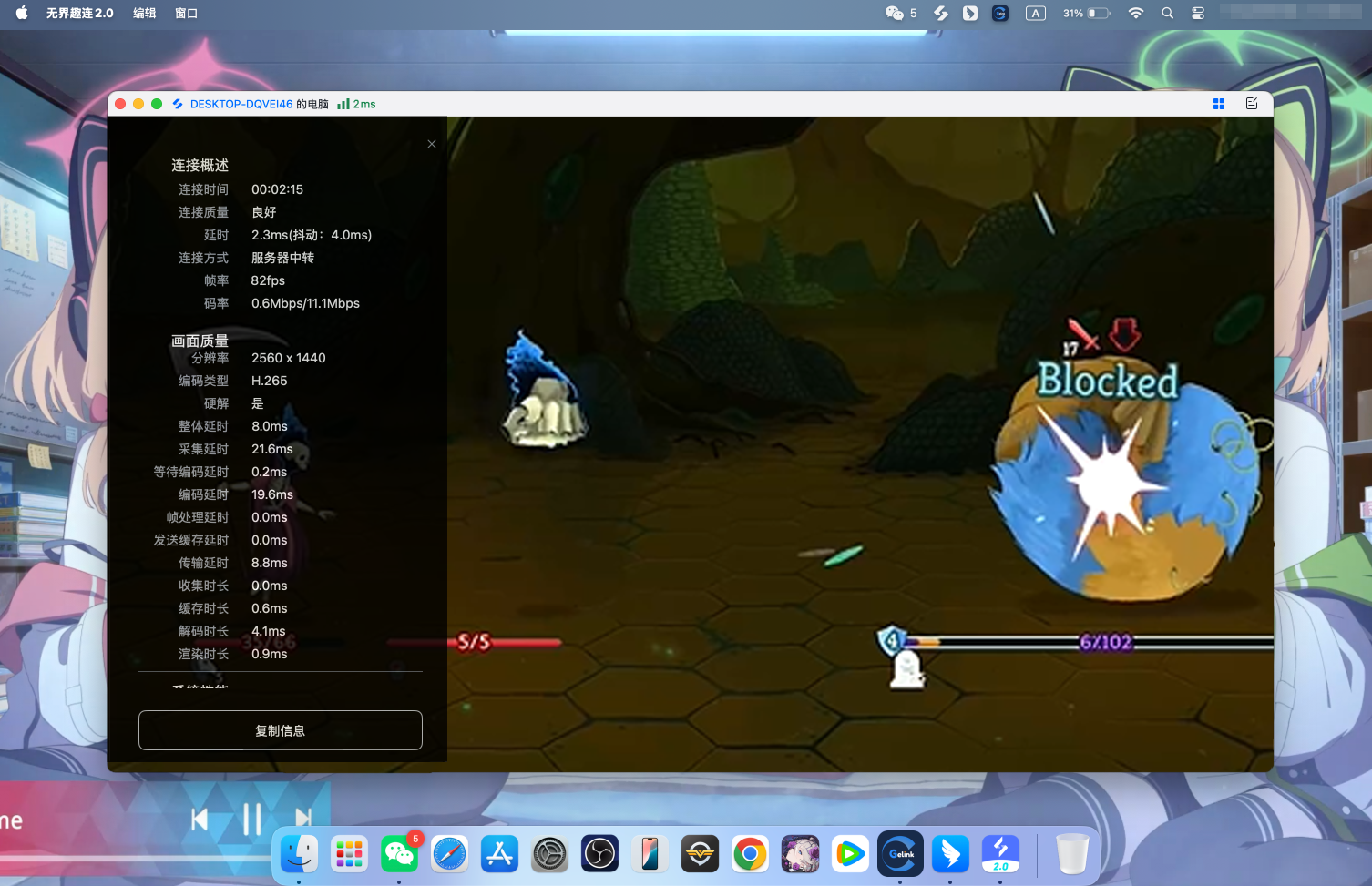Image resolution: width=1372 pixels, height=886 pixels.
Task: Open the 编辑 menu
Action: [x=144, y=13]
